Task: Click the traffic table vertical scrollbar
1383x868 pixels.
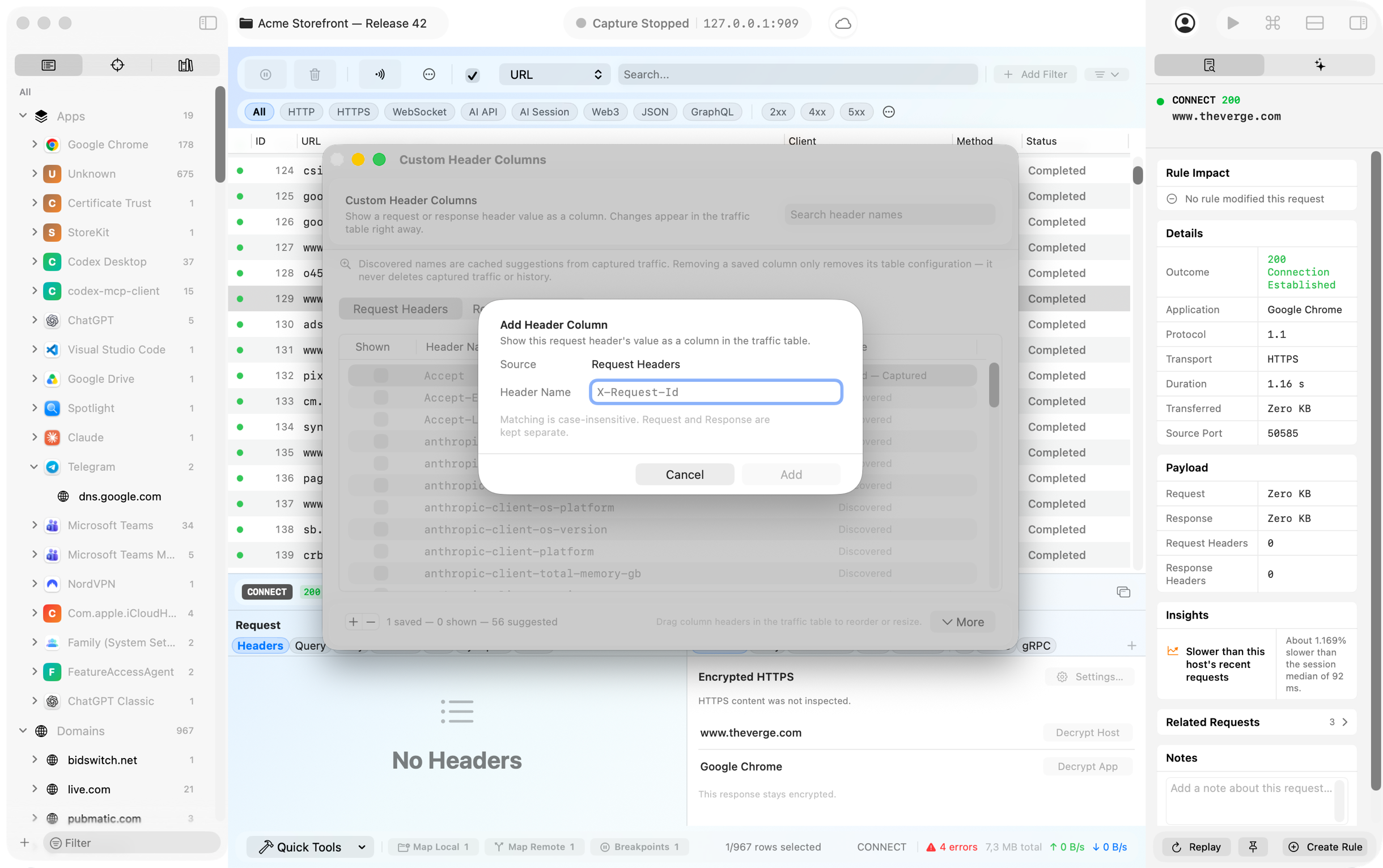Action: click(1137, 175)
